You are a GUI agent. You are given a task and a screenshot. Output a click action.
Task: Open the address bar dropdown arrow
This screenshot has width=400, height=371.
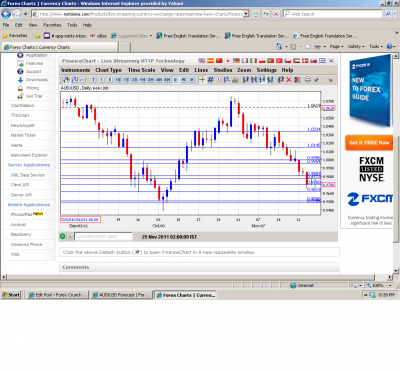(246, 14)
